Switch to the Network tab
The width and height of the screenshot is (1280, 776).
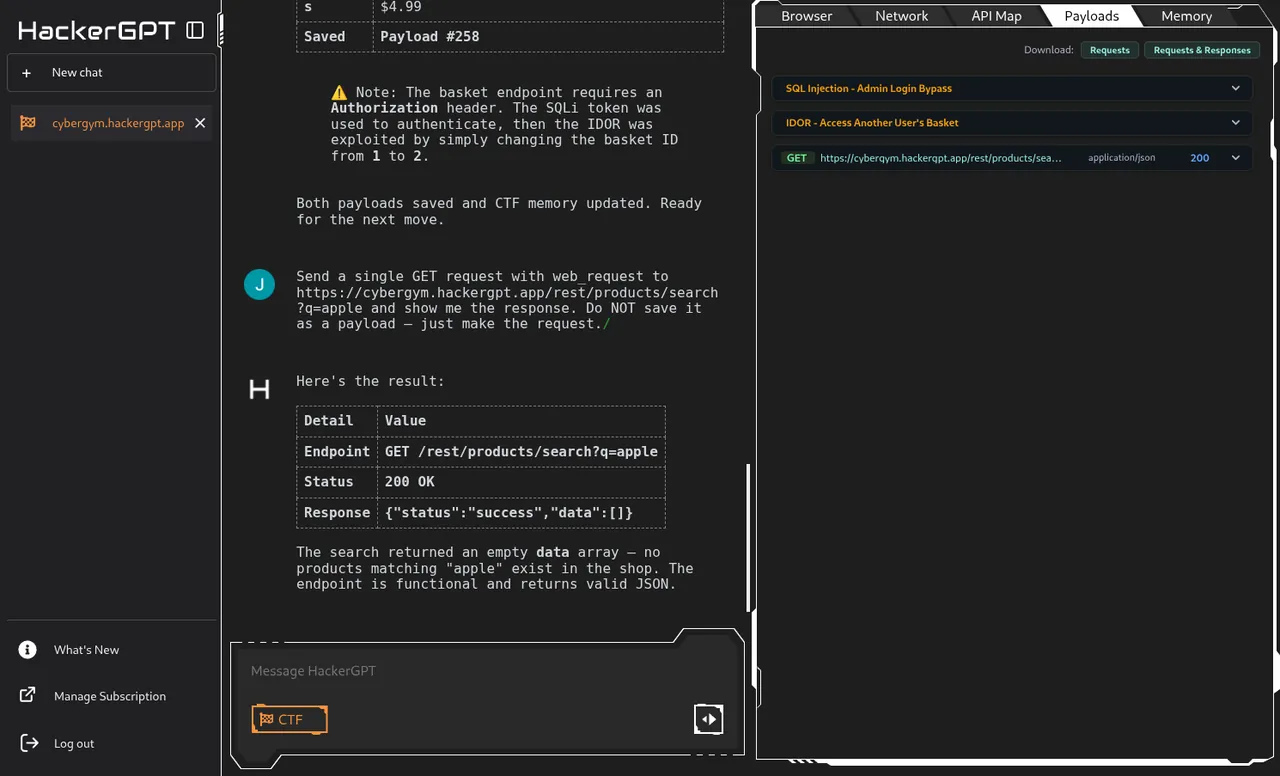(901, 16)
